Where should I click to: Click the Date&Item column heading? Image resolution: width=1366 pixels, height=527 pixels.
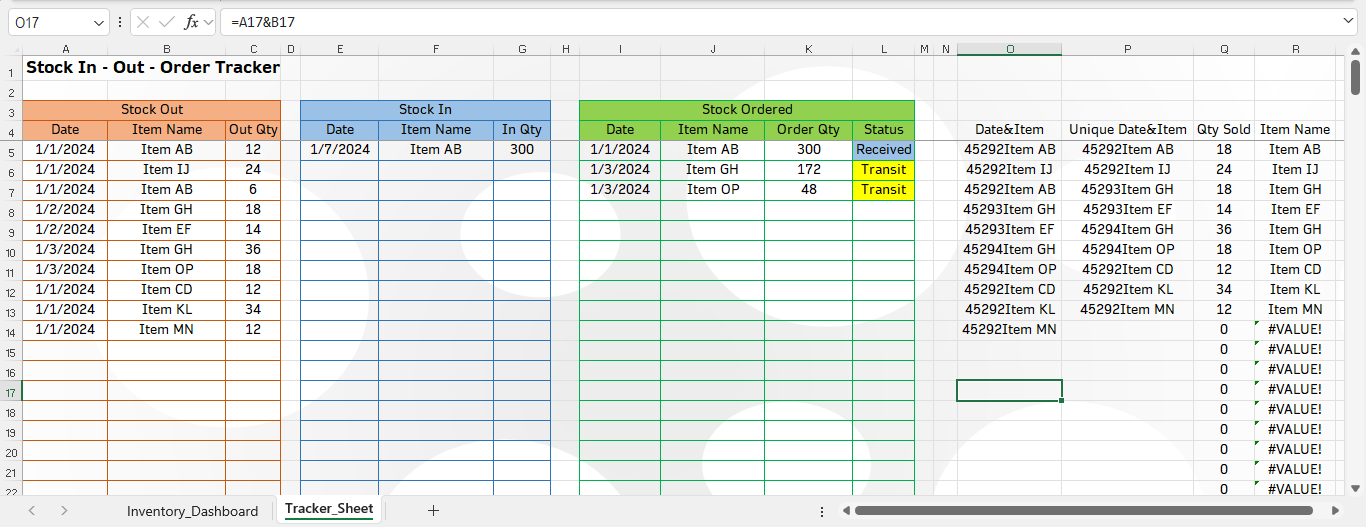pyautogui.click(x=1009, y=130)
